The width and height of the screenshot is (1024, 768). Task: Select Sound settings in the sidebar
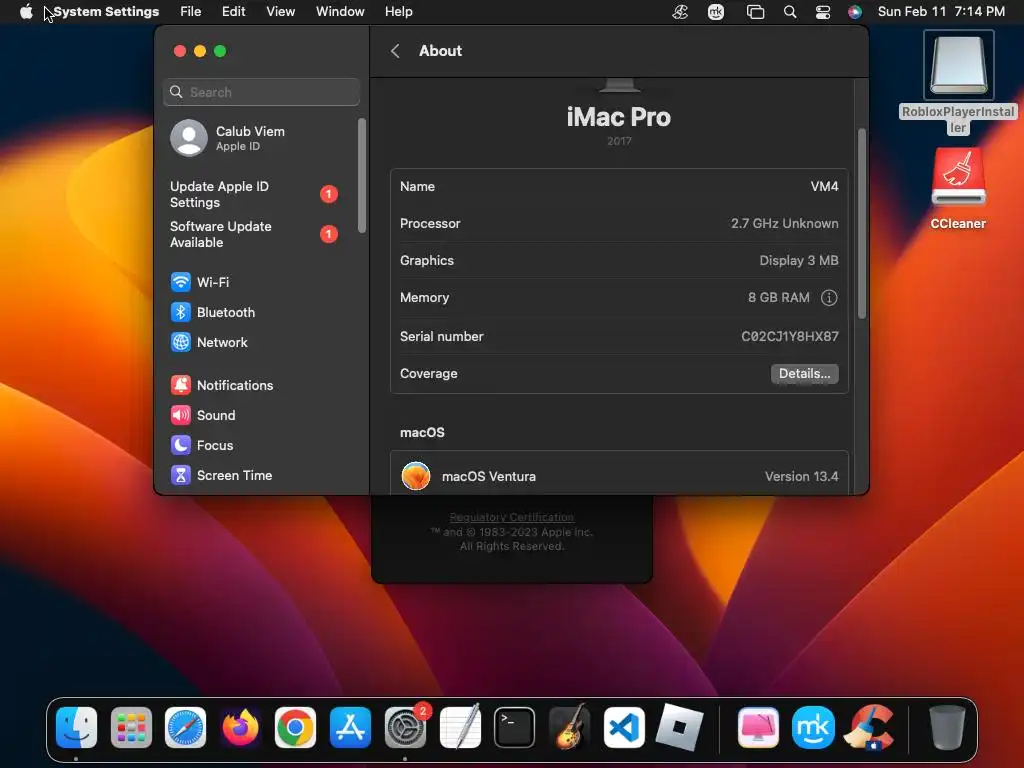pos(203,415)
